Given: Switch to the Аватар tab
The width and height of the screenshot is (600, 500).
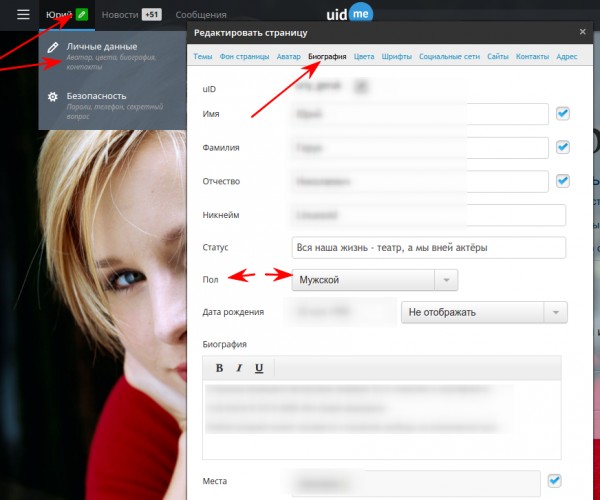Looking at the screenshot, I should 289,57.
